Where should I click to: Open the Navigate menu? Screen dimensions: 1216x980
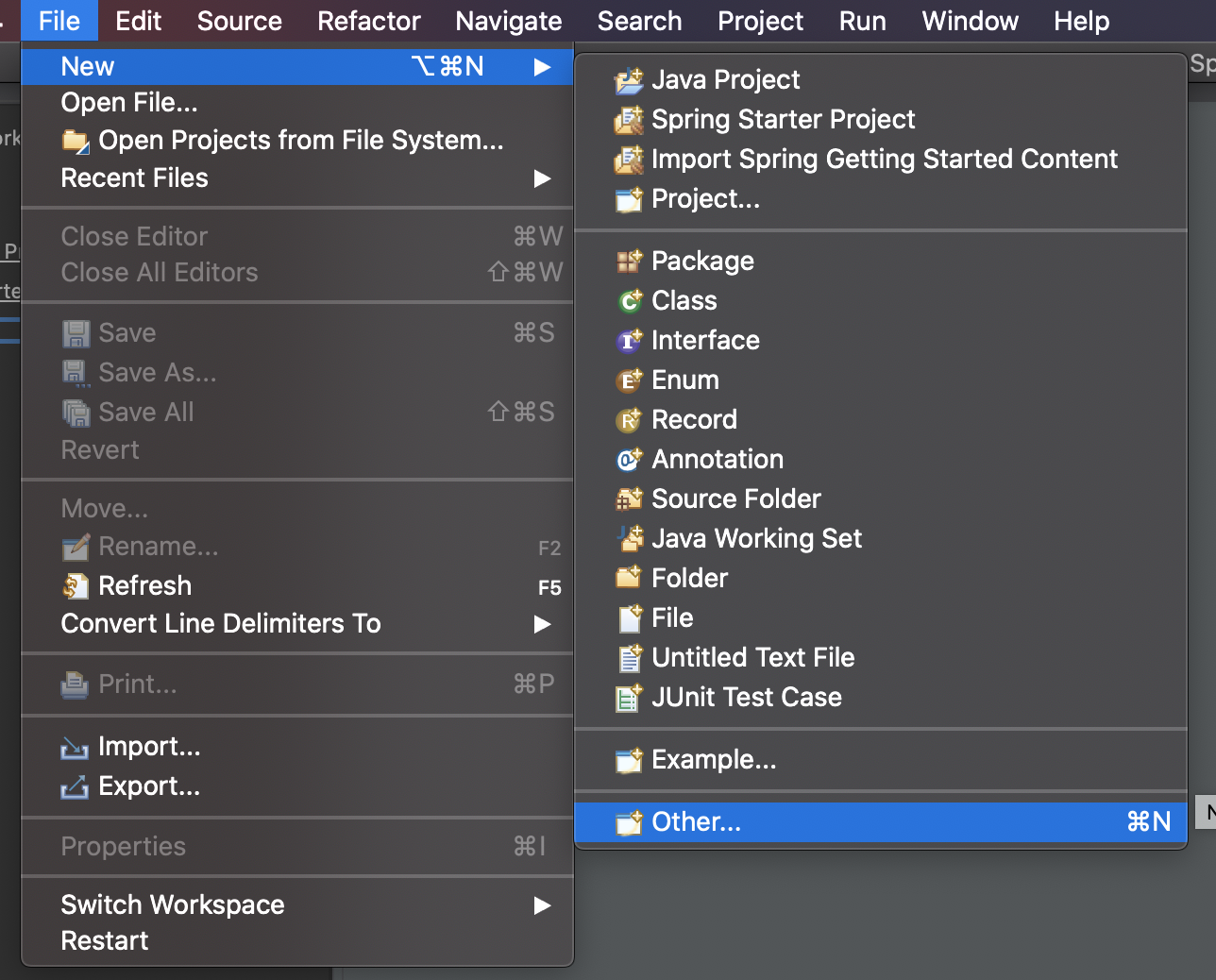(509, 21)
